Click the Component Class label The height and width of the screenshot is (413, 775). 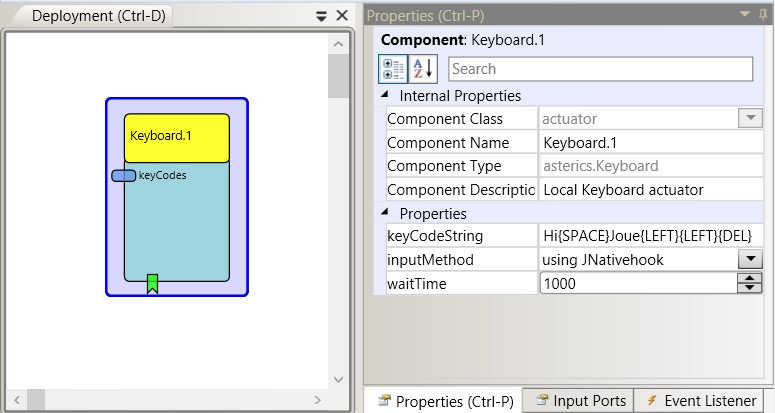pos(445,119)
